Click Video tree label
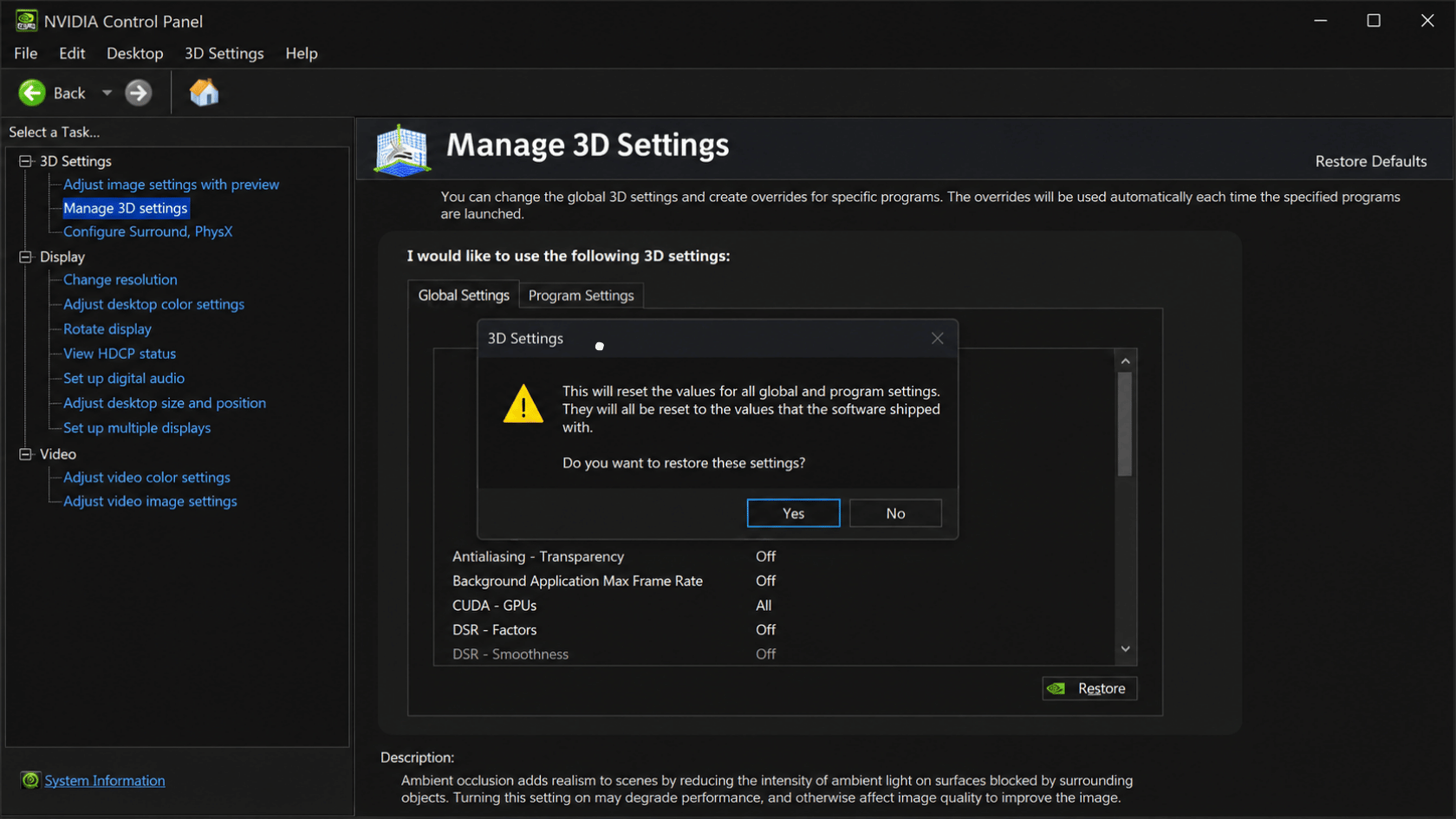Viewport: 1456px width, 819px height. pyautogui.click(x=58, y=454)
